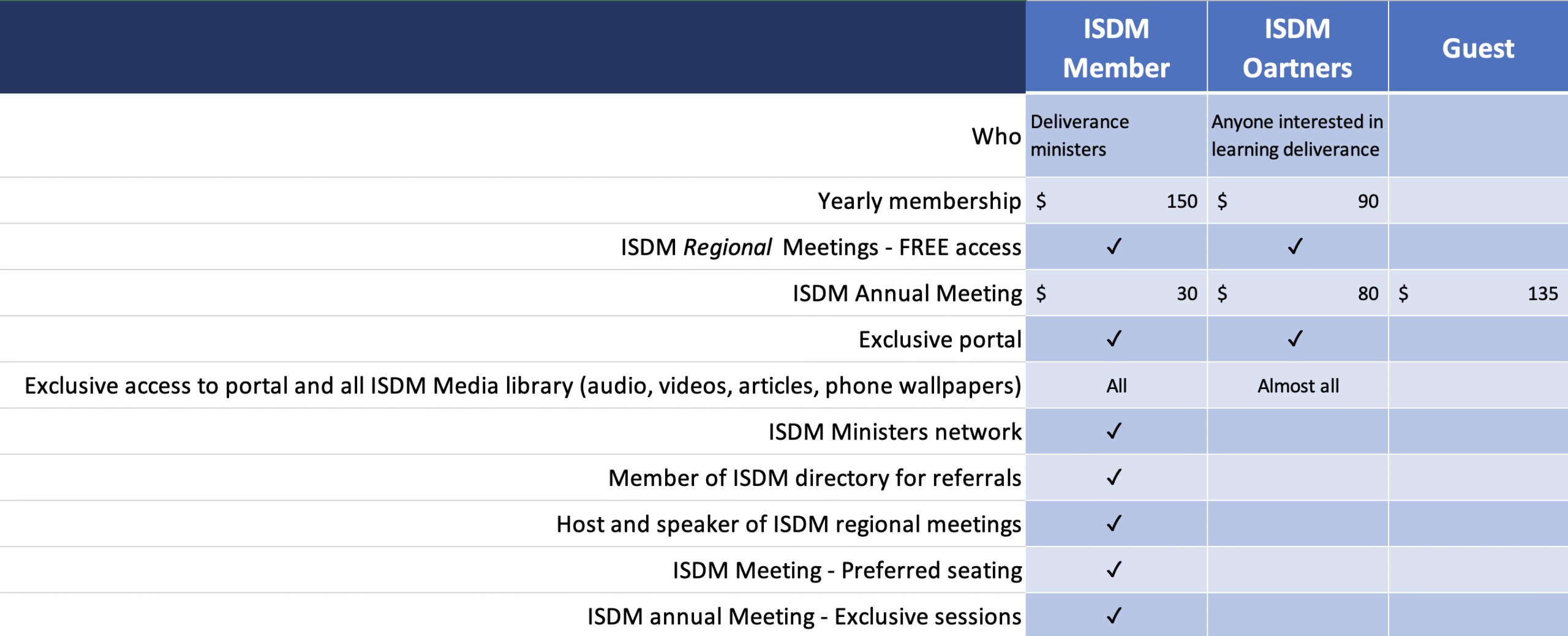Click the 'Almost all' media library cell
Screen dimensions: 1568x636
pyautogui.click(x=1297, y=386)
